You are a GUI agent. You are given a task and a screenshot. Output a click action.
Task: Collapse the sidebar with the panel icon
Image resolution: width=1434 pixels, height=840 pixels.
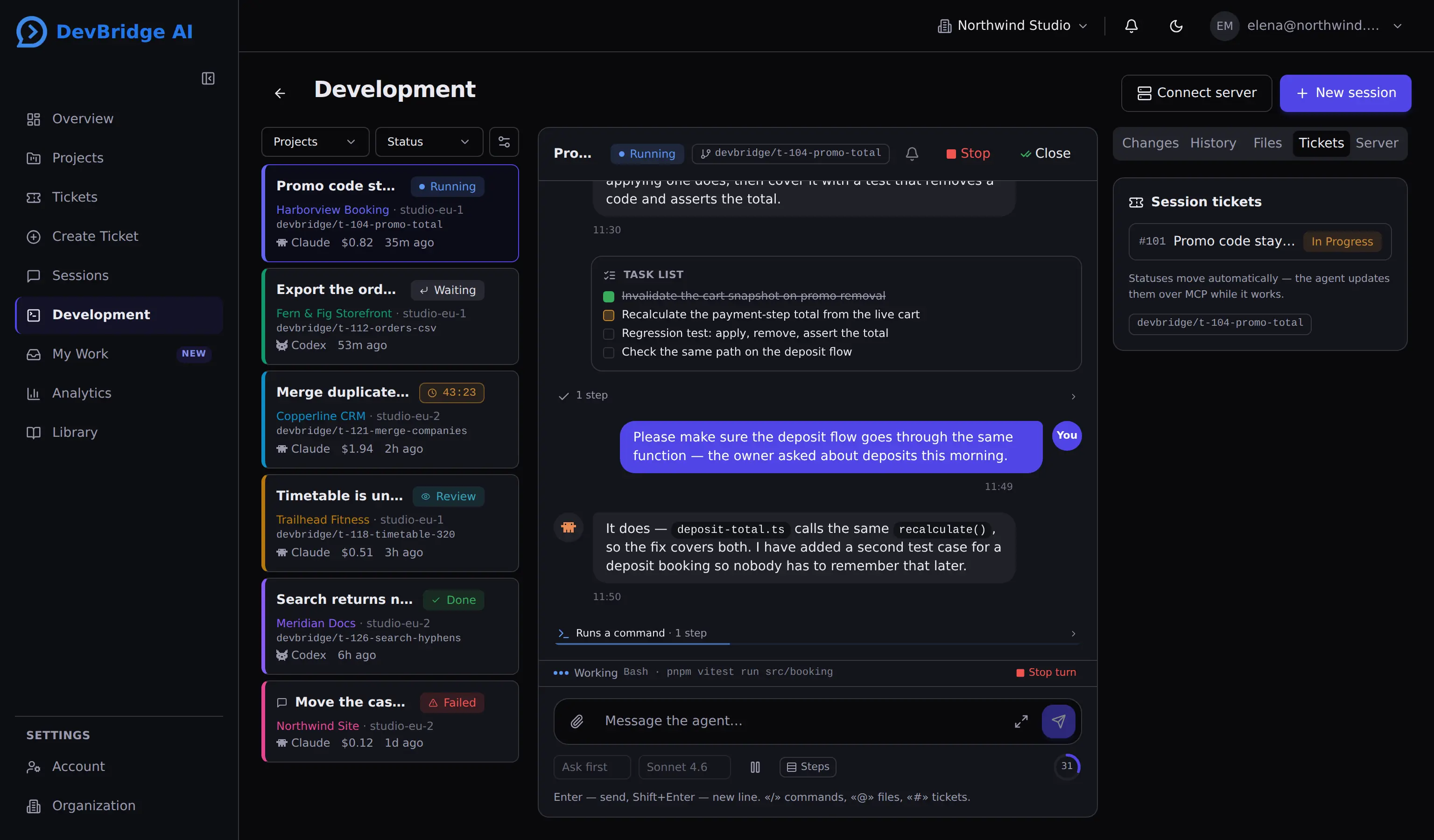point(208,78)
